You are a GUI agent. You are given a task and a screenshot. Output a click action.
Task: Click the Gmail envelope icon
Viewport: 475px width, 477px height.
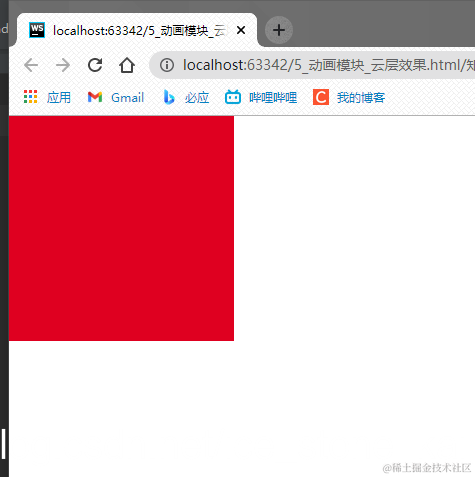pyautogui.click(x=95, y=97)
